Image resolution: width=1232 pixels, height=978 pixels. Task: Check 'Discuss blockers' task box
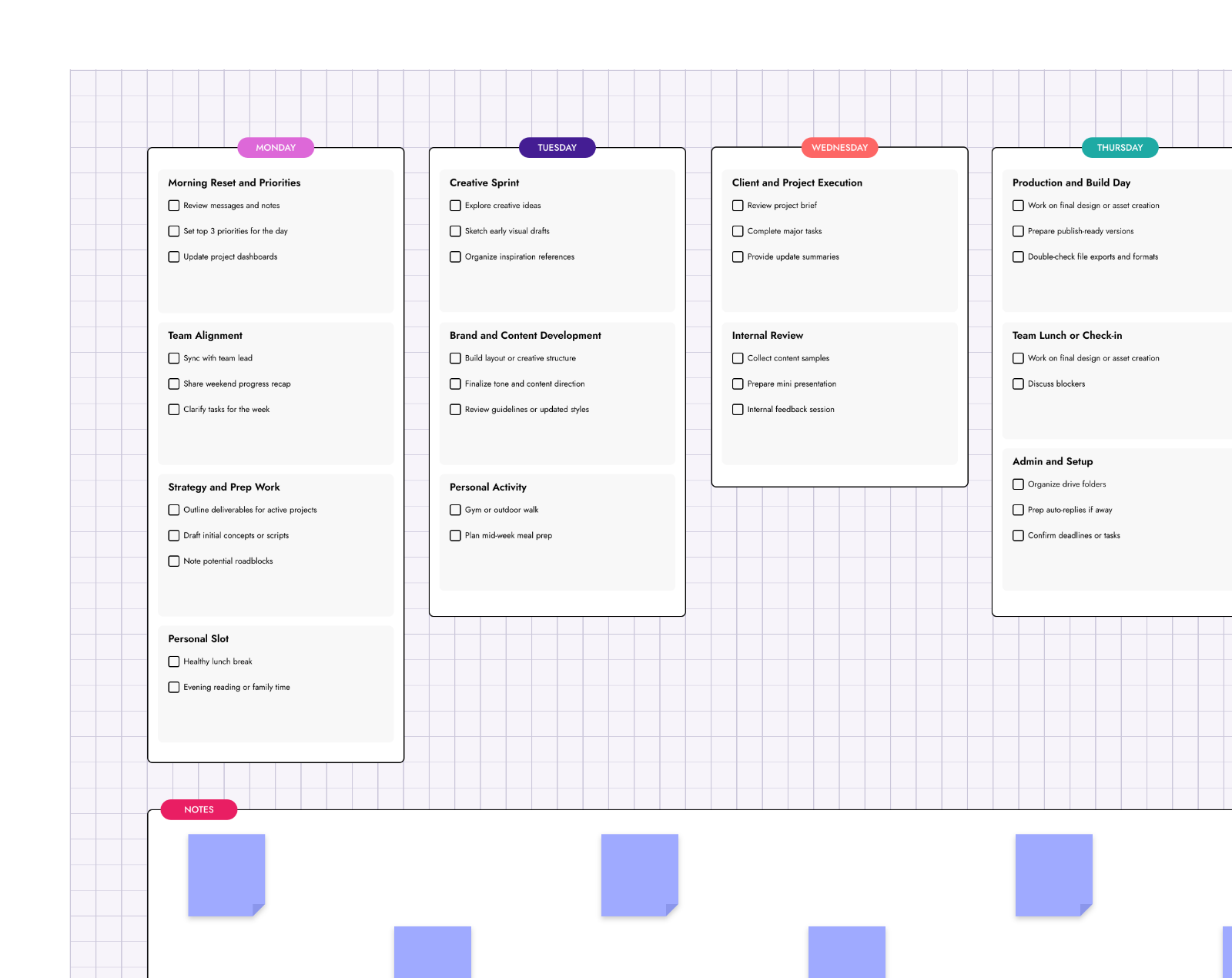pos(1018,383)
